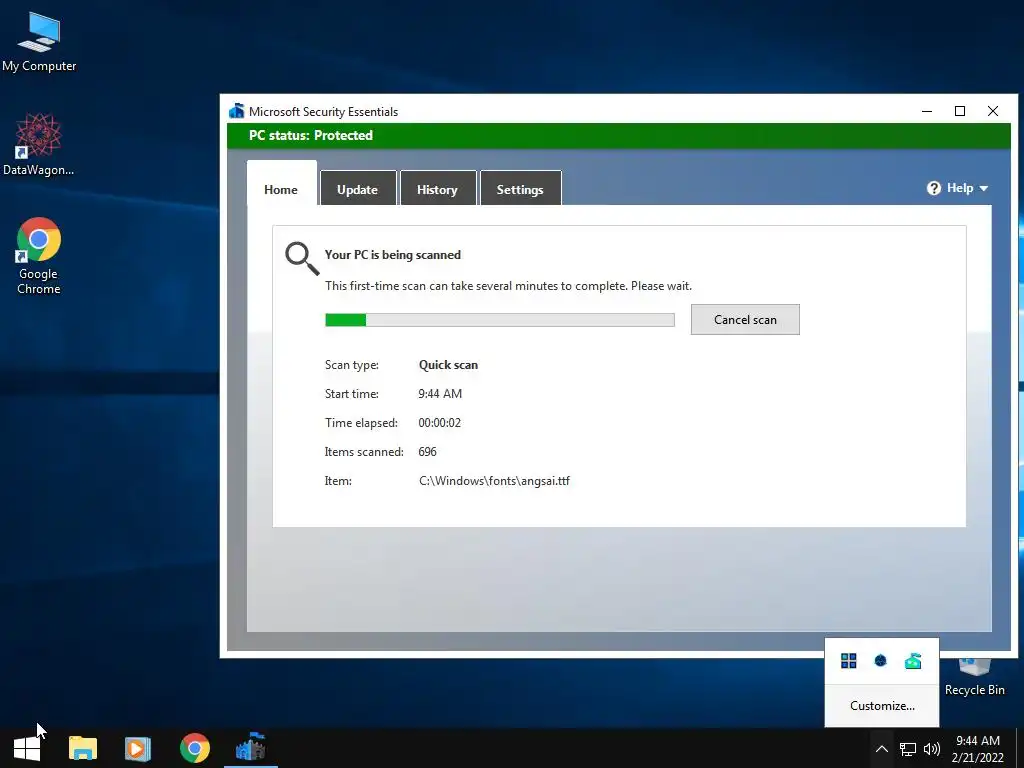This screenshot has height=768, width=1024.
Task: Open the Recycle Bin desktop icon
Action: (974, 677)
